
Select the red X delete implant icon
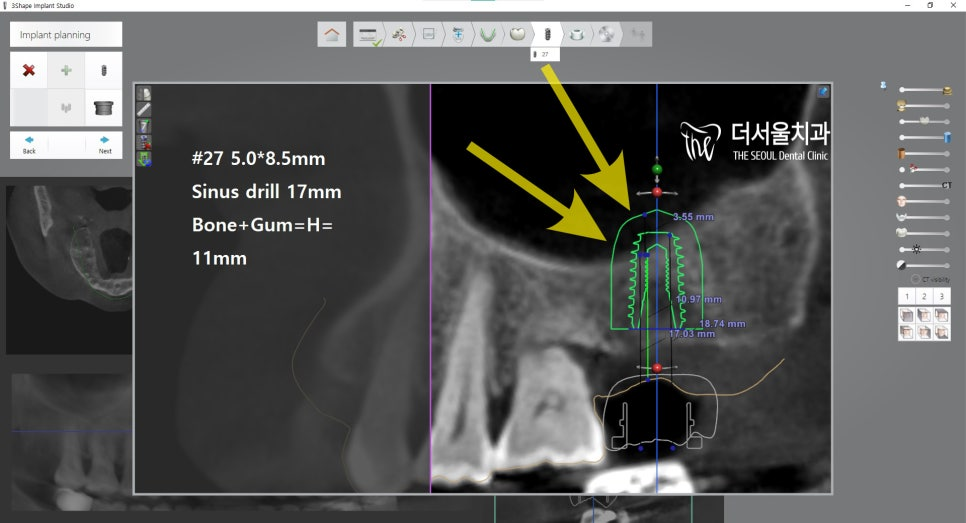click(29, 71)
